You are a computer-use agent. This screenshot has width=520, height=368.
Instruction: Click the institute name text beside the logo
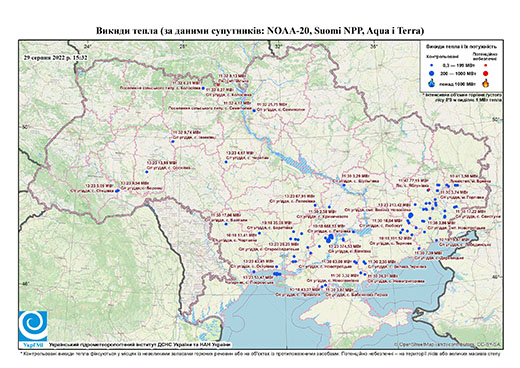tap(140, 344)
